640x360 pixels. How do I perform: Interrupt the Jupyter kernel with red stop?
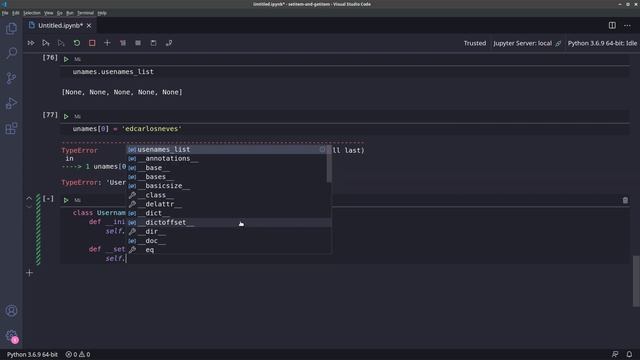[92, 43]
